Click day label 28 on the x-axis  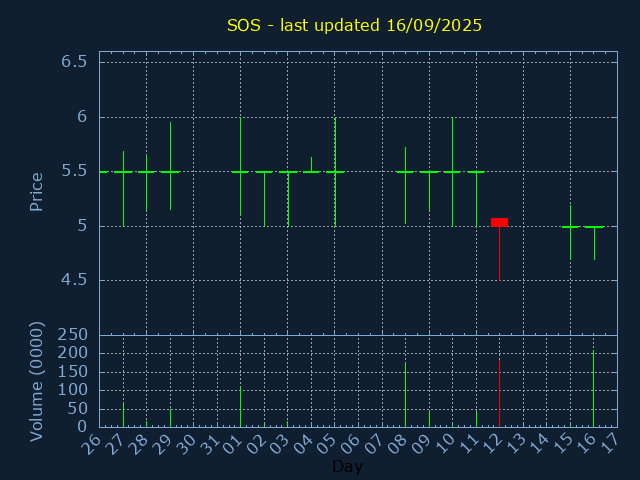[138, 444]
